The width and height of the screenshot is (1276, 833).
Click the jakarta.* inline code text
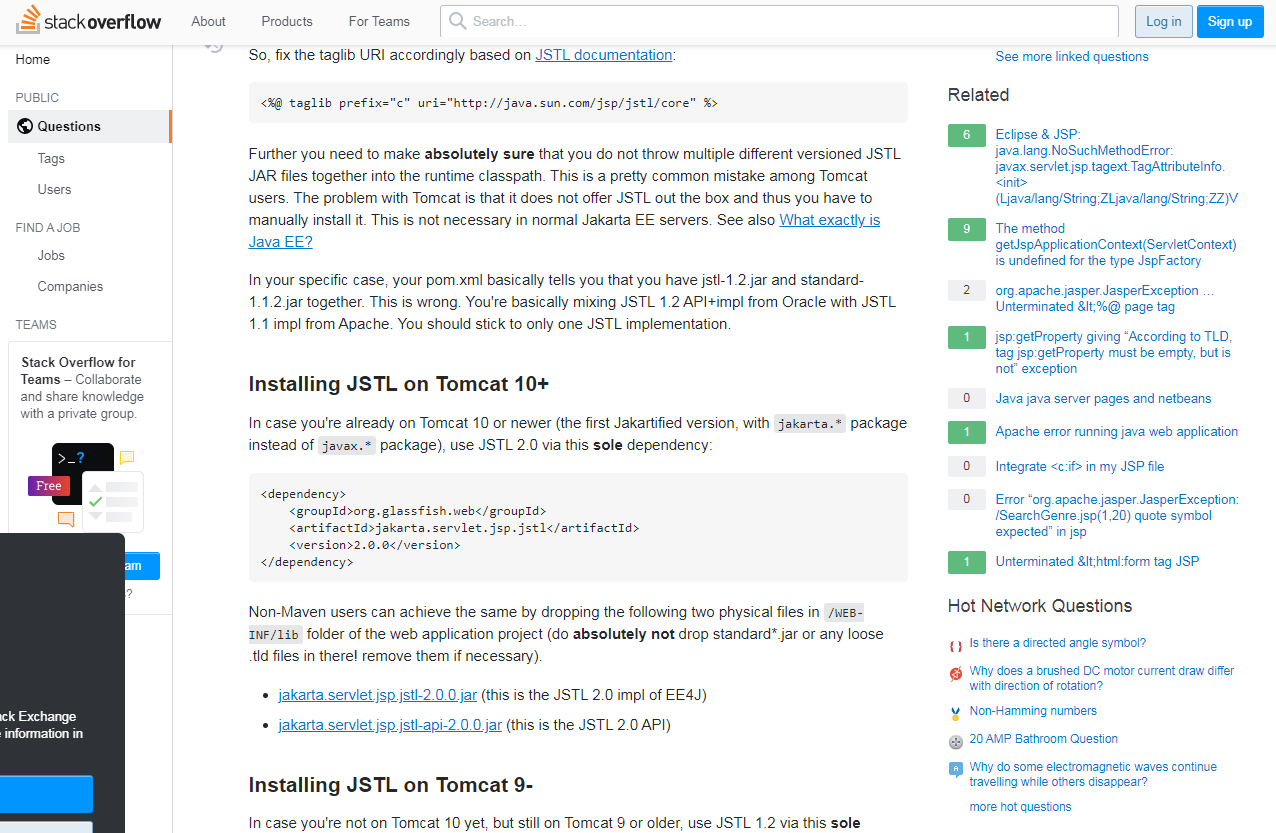tap(810, 423)
